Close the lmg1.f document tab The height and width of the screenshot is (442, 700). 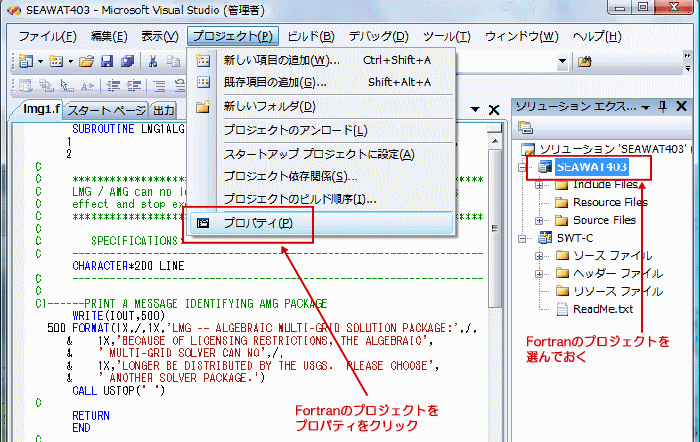coord(494,110)
